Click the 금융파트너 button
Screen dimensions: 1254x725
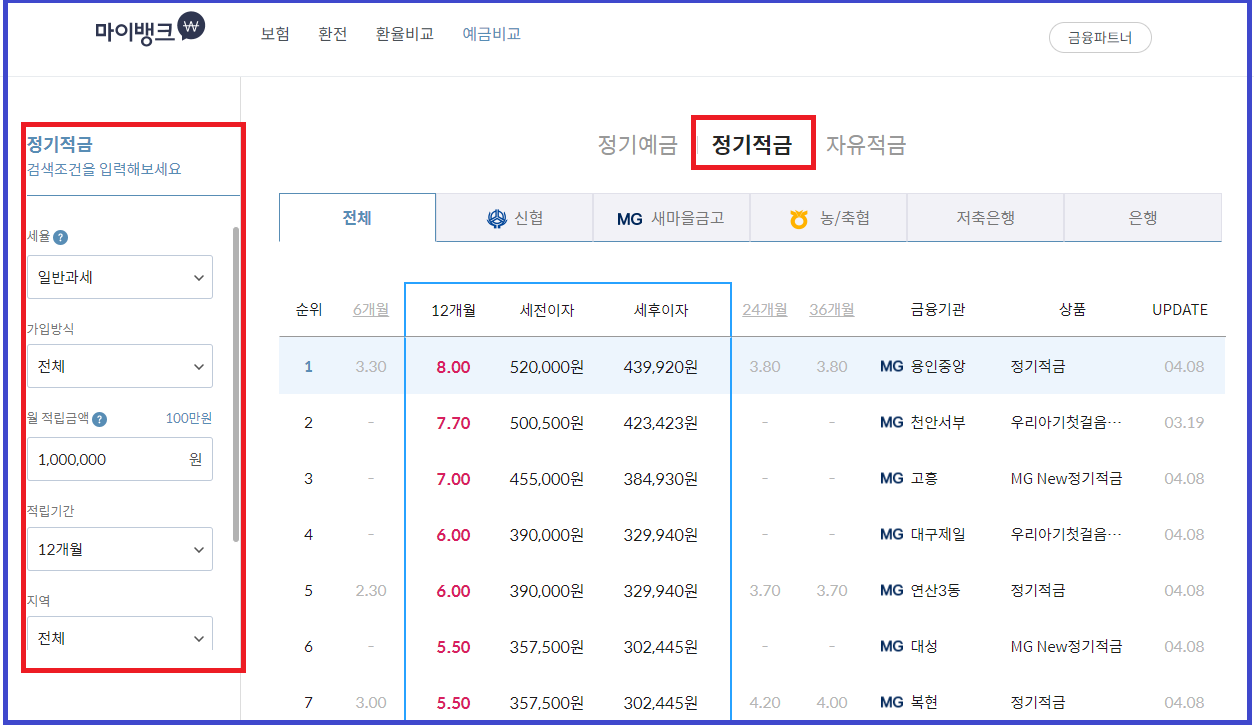tap(1100, 38)
